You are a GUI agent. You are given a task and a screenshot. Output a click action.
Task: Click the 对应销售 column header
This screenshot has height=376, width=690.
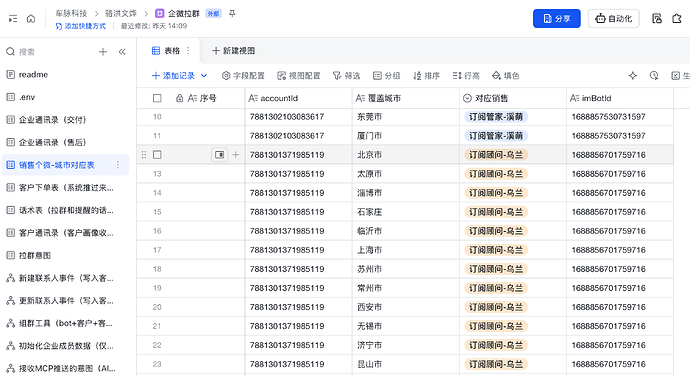point(513,98)
